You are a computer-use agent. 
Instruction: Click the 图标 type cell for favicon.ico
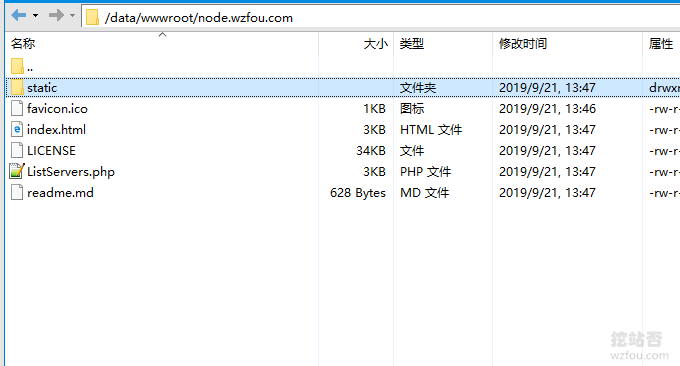tap(412, 108)
